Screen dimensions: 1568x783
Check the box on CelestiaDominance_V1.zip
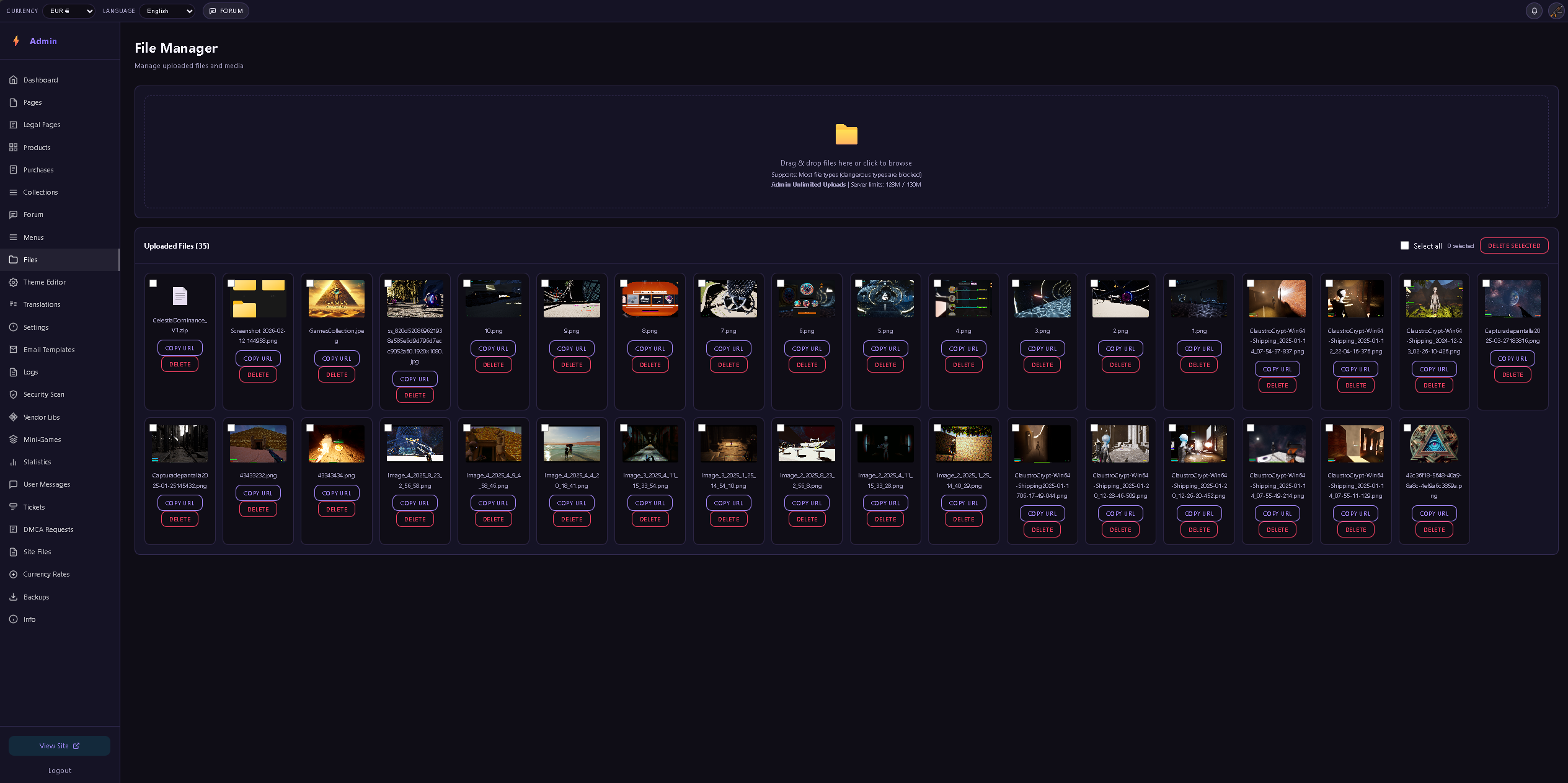click(x=153, y=283)
